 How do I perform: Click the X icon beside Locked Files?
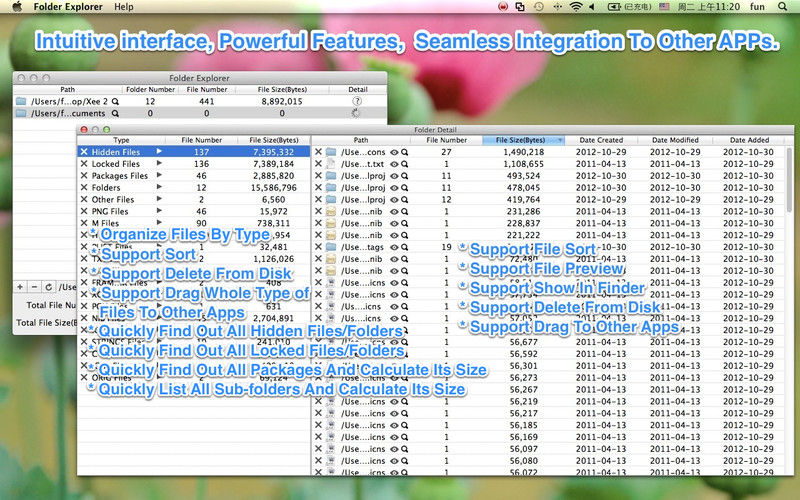click(84, 164)
